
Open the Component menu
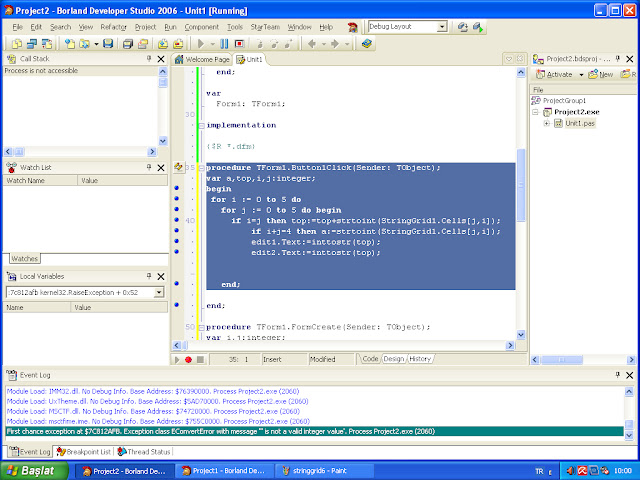pos(202,27)
